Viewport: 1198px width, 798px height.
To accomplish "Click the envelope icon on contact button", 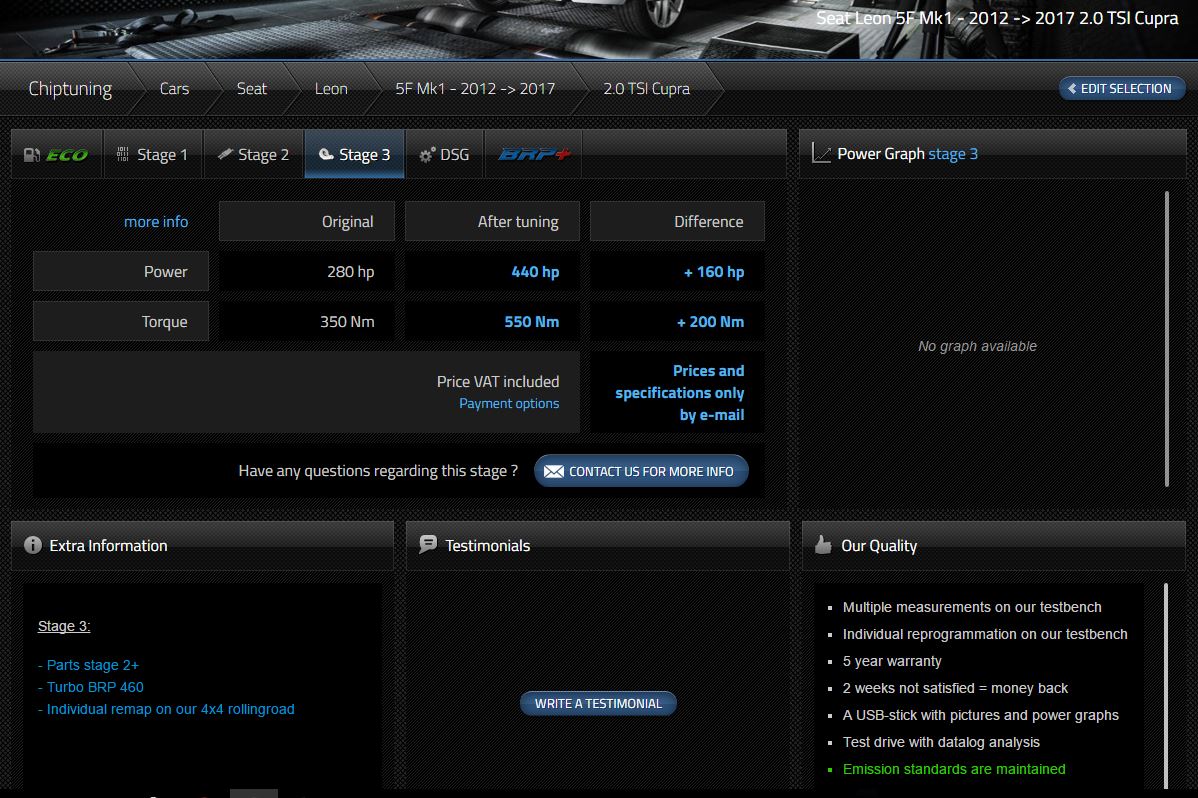I will point(553,472).
